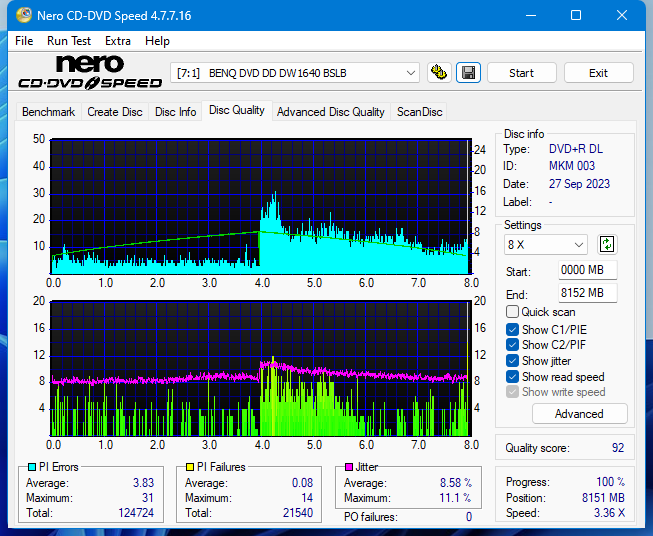Open the Run Test menu

click(x=69, y=41)
